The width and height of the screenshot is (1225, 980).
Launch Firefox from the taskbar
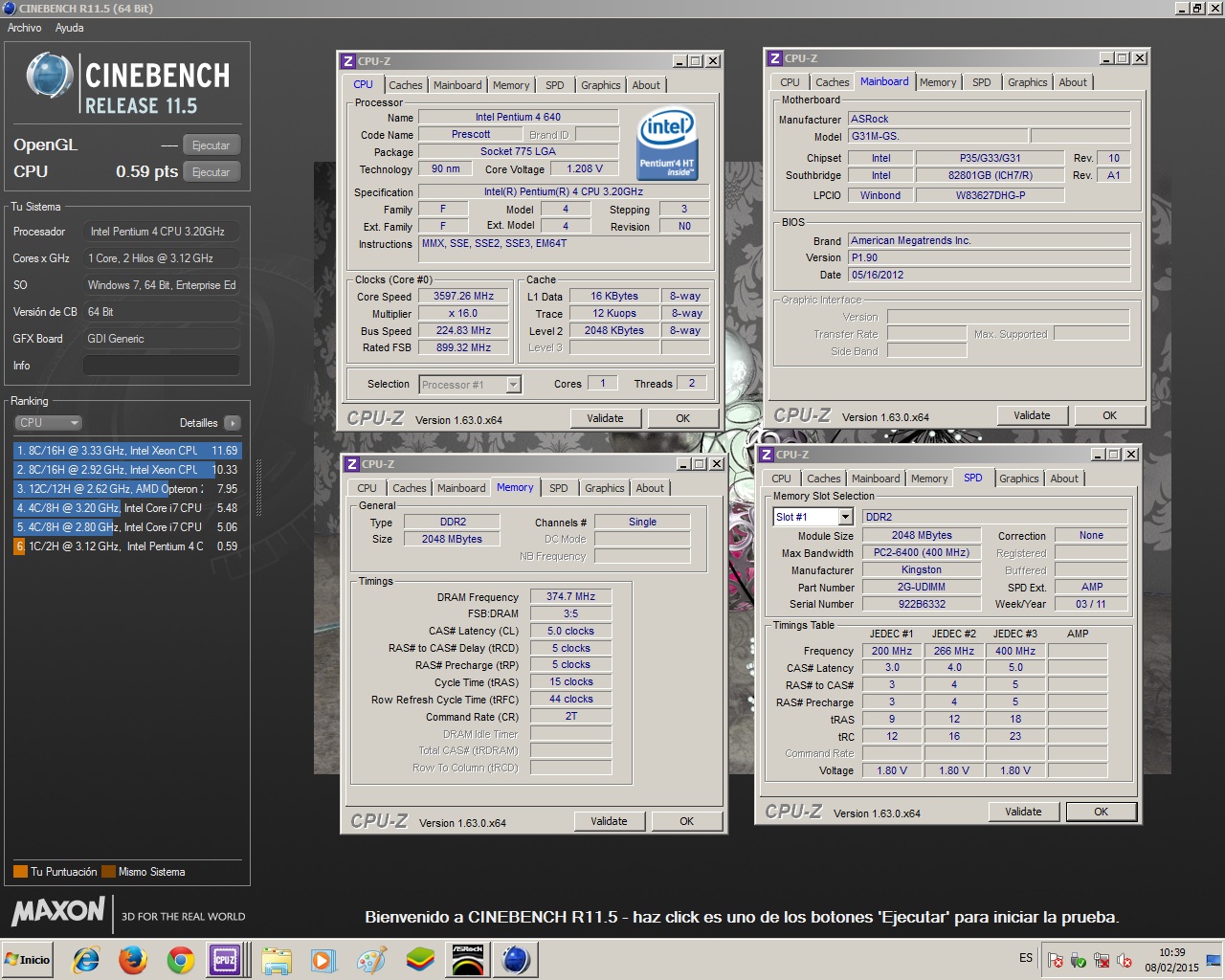(x=133, y=959)
